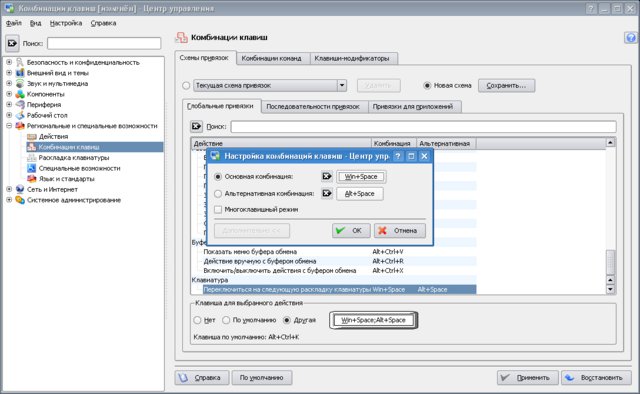Viewport: 640px width, 394px height.
Task: Expand the Peripherals tree node
Action: tap(9, 105)
